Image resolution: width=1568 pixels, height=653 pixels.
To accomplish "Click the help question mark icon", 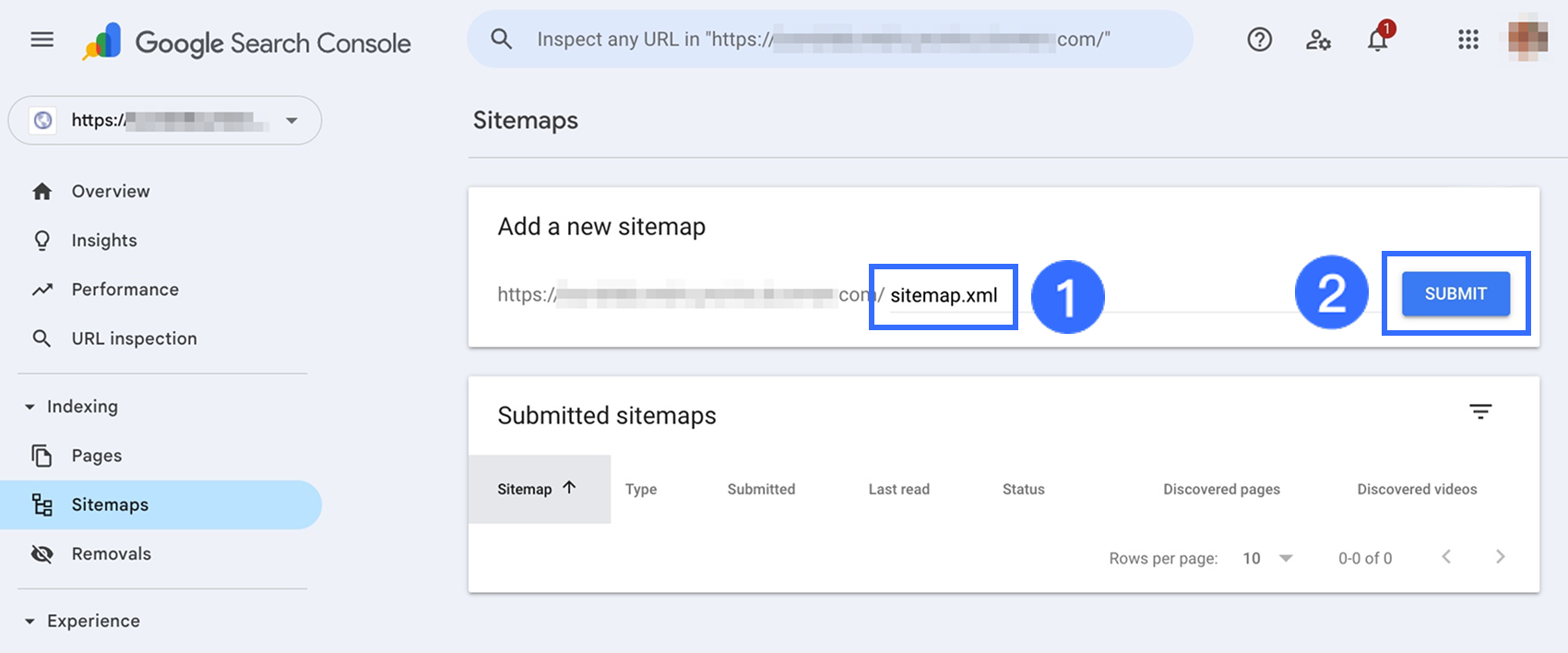I will 1259,40.
